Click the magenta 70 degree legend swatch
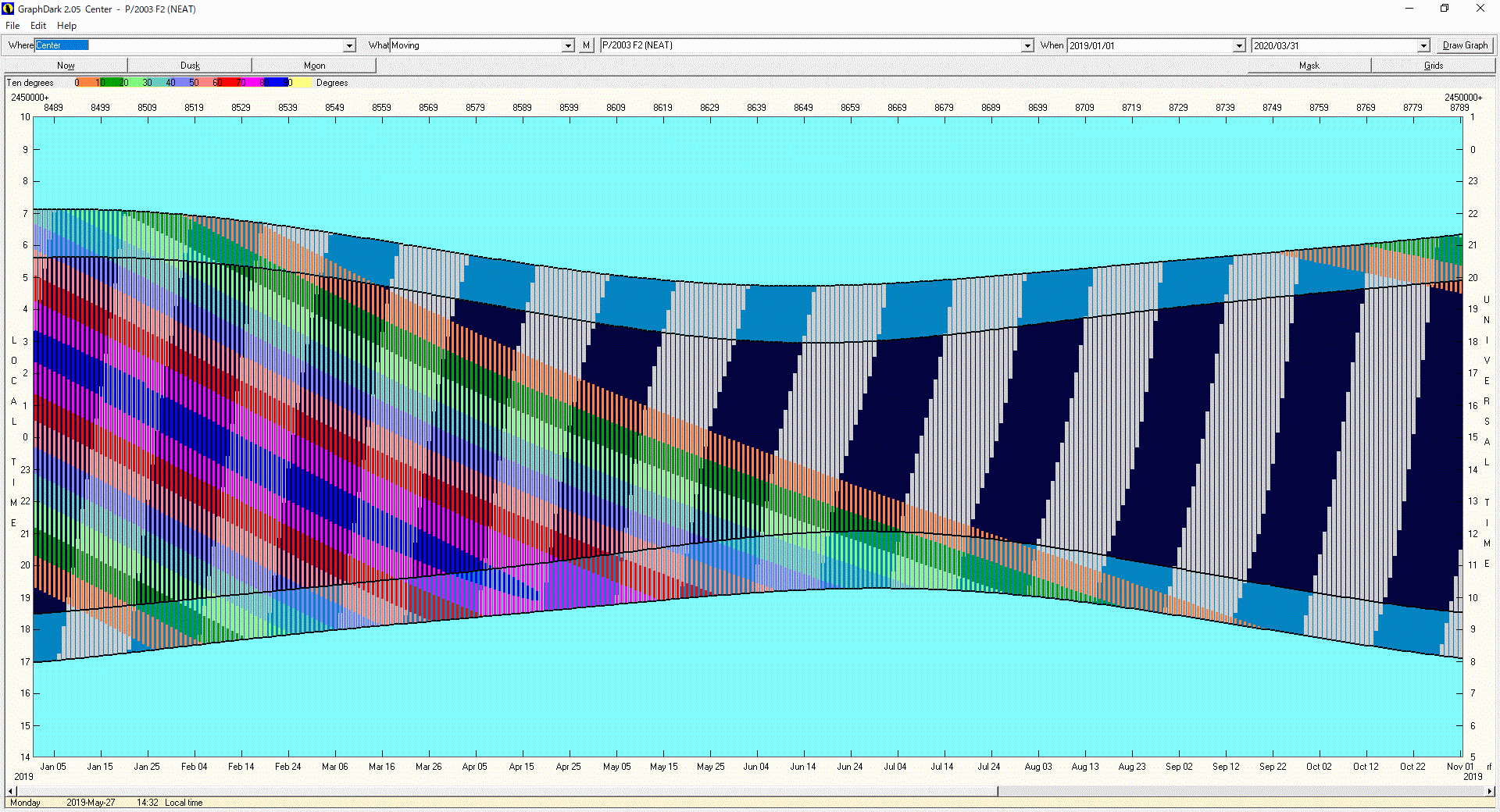 253,83
